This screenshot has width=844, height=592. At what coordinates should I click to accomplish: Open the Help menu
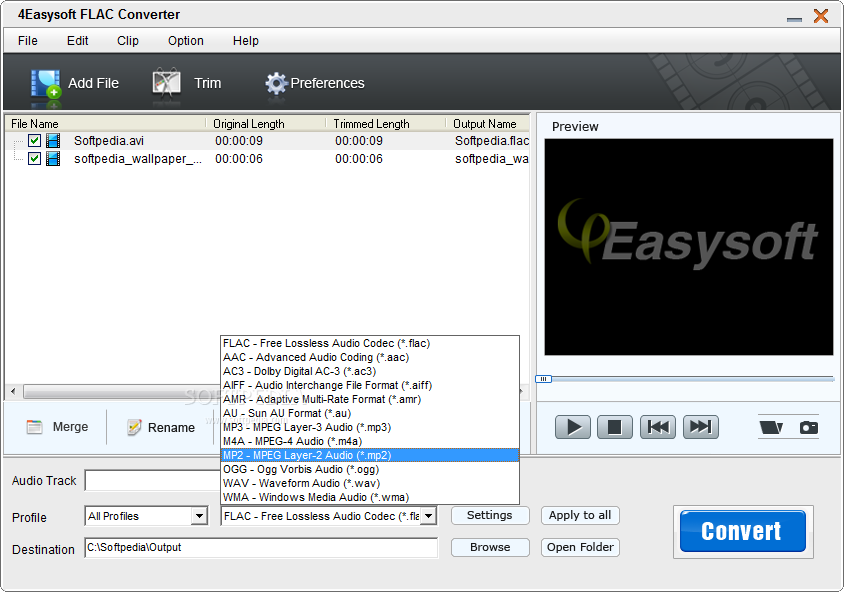pyautogui.click(x=245, y=41)
